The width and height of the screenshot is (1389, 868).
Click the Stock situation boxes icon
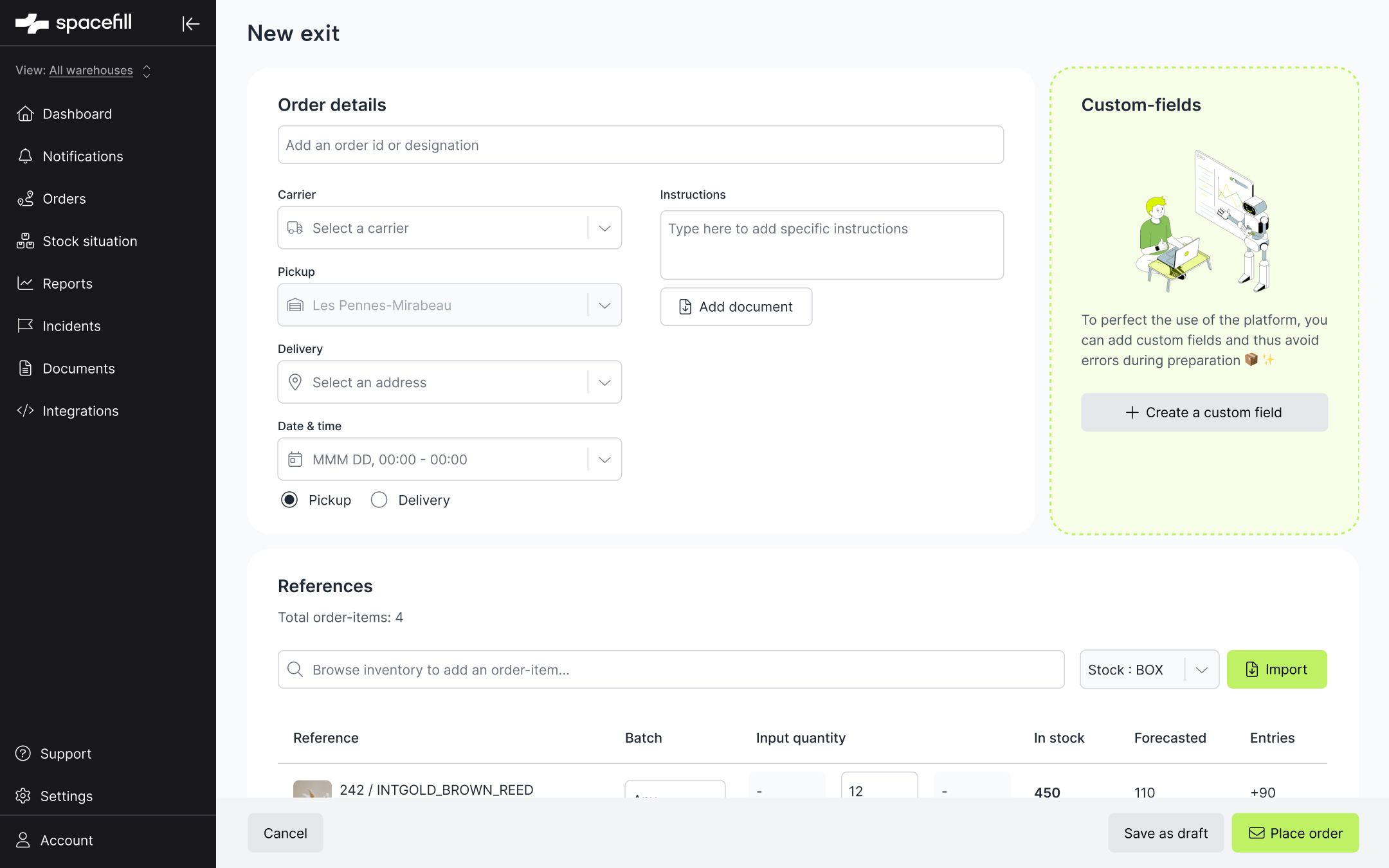(25, 241)
